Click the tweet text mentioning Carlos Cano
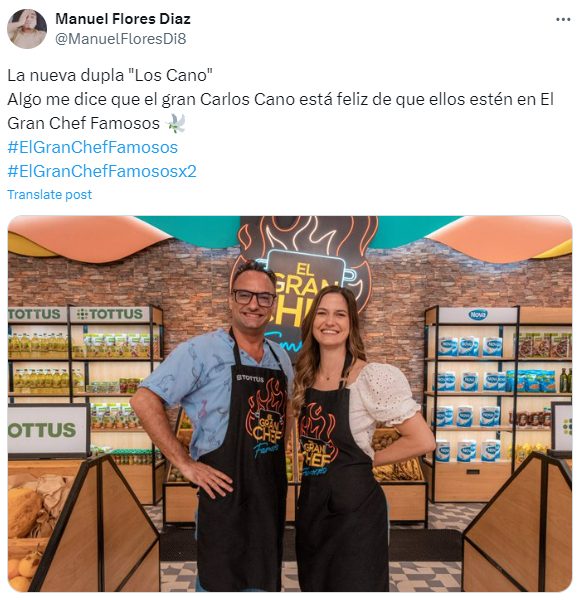 click(x=280, y=111)
